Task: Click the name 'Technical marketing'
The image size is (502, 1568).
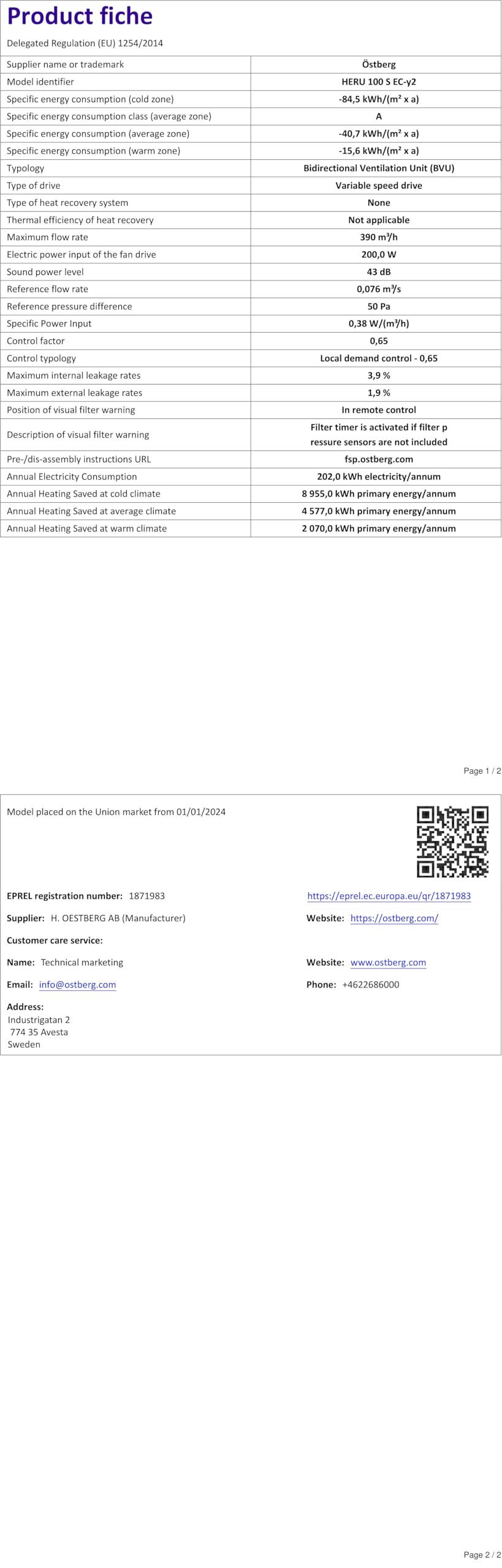Action: coord(82,962)
